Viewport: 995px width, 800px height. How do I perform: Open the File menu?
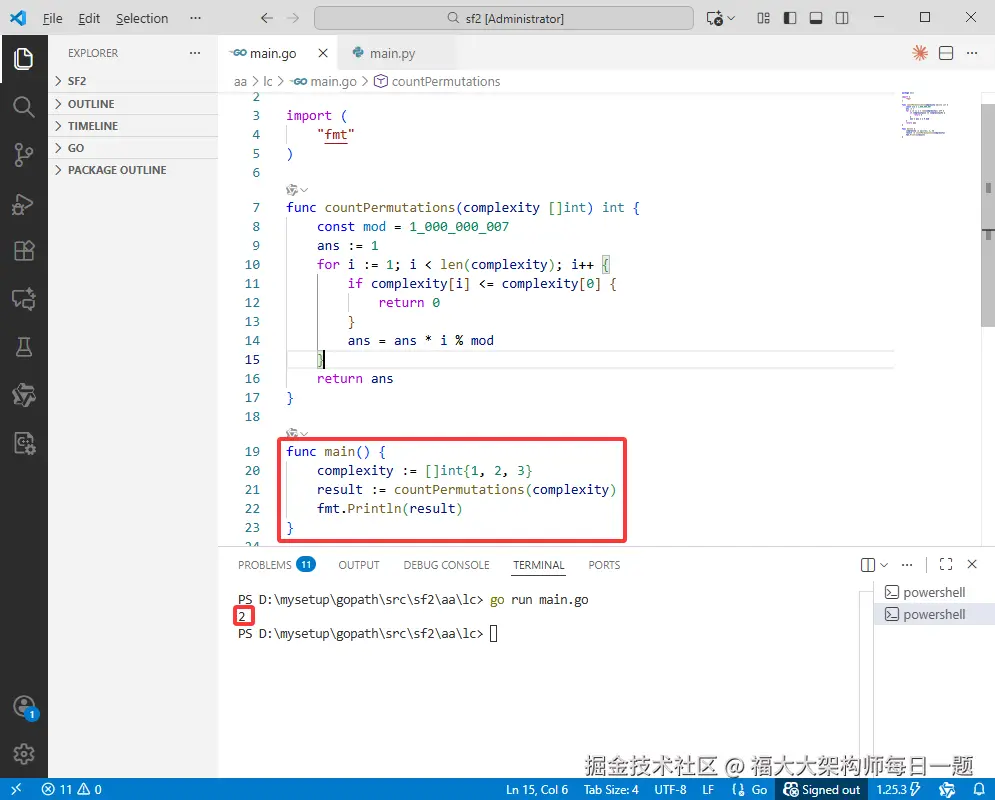[53, 18]
